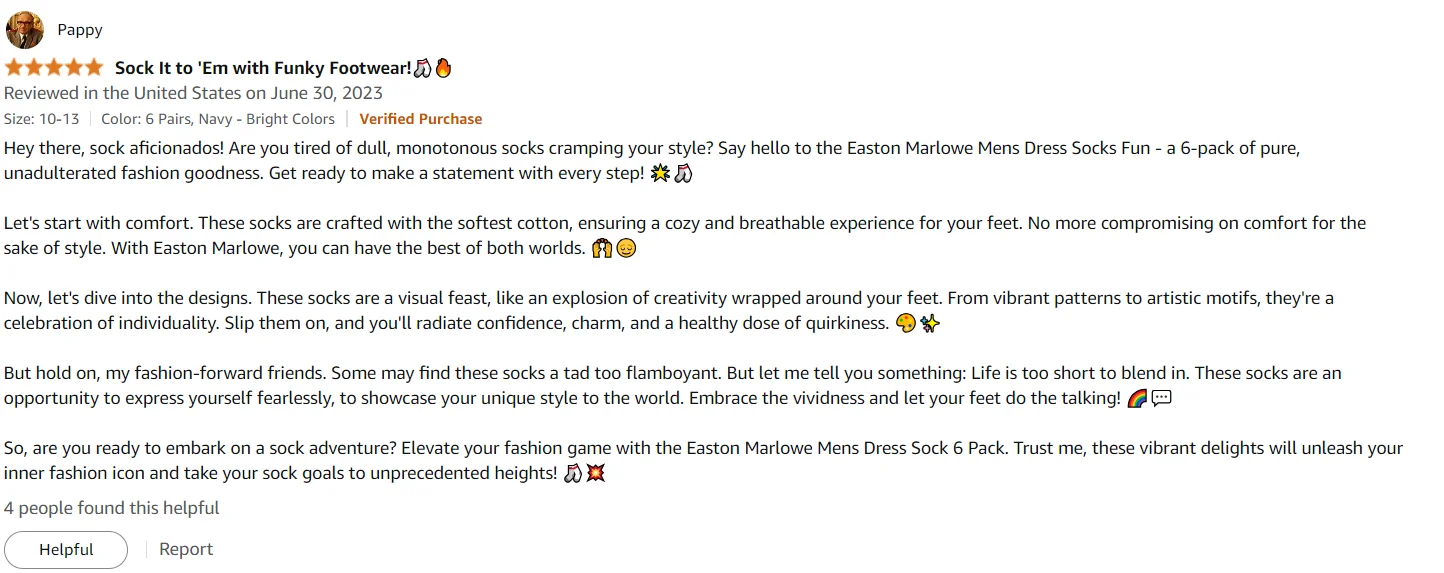Click the raised hands emoji after "both worlds."
1444x573 pixels.
coord(603,249)
